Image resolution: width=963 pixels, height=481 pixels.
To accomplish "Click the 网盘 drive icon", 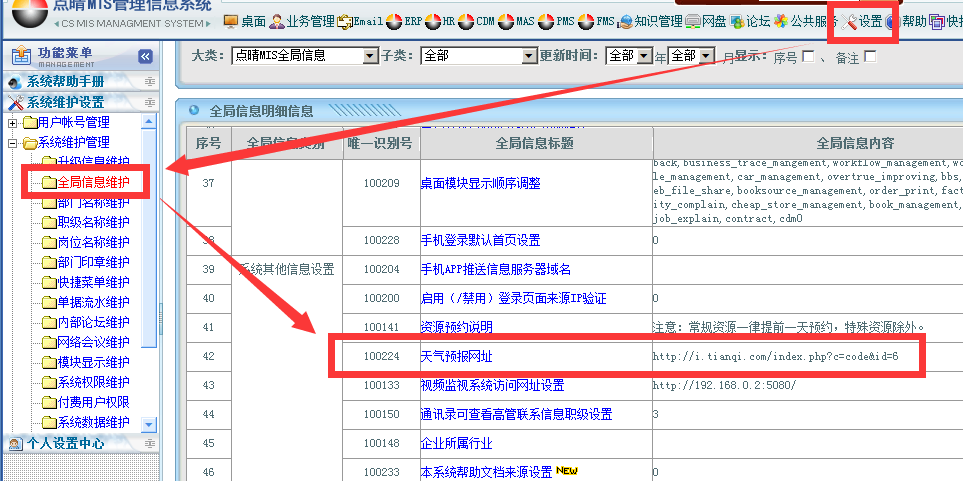I will point(692,21).
